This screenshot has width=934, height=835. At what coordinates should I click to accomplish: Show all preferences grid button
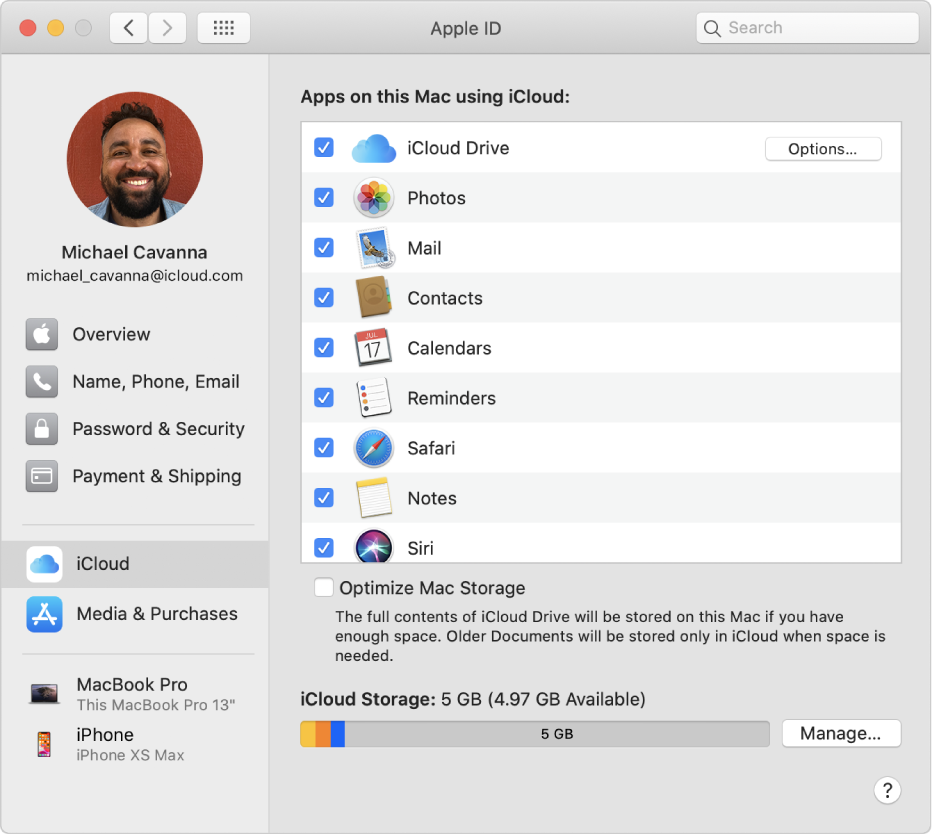click(224, 28)
